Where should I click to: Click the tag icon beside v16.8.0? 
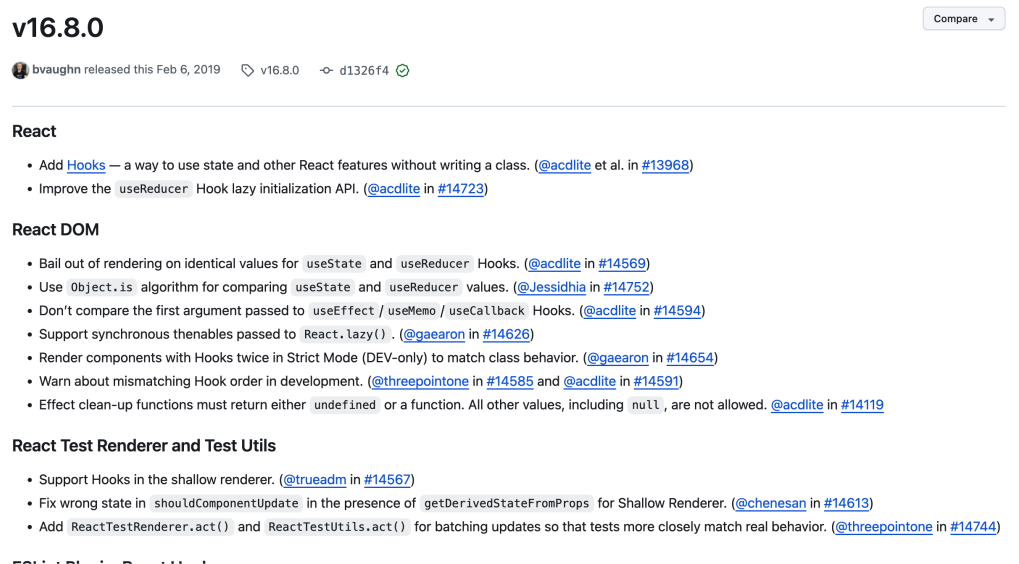(x=248, y=70)
